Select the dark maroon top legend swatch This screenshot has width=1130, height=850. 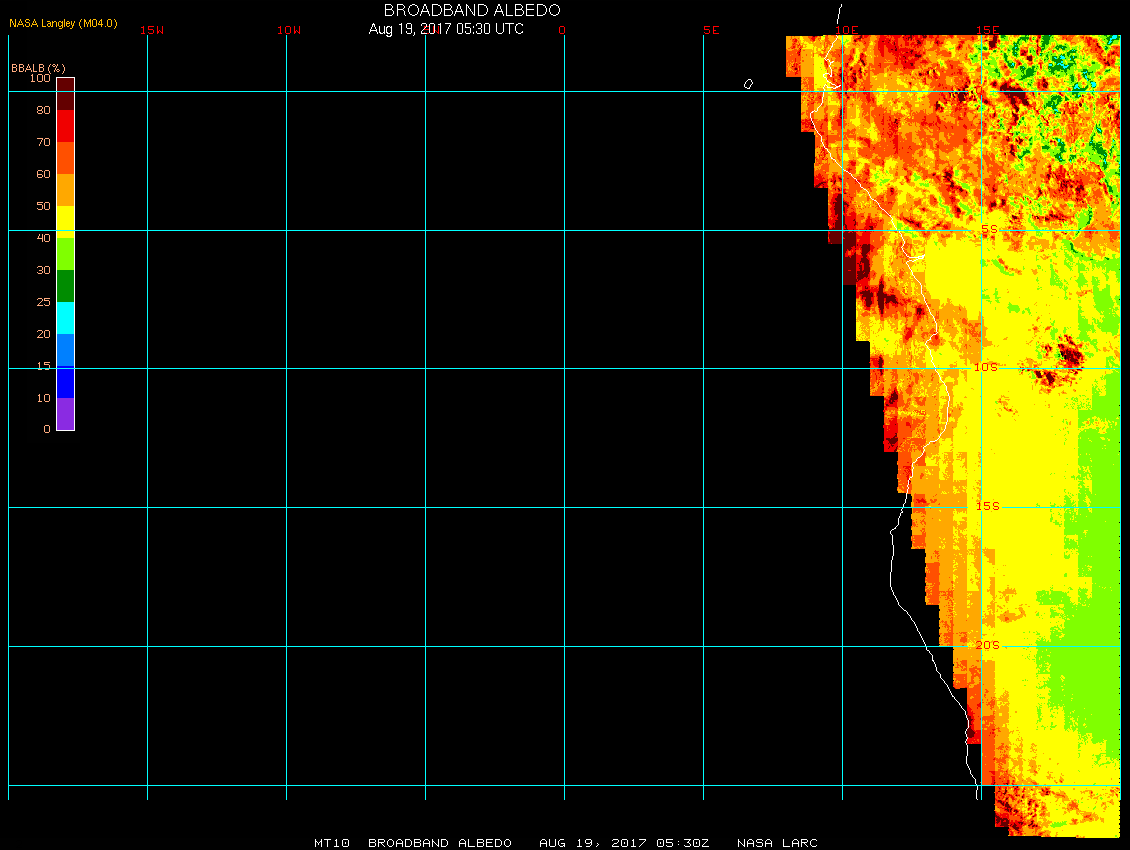click(x=65, y=93)
